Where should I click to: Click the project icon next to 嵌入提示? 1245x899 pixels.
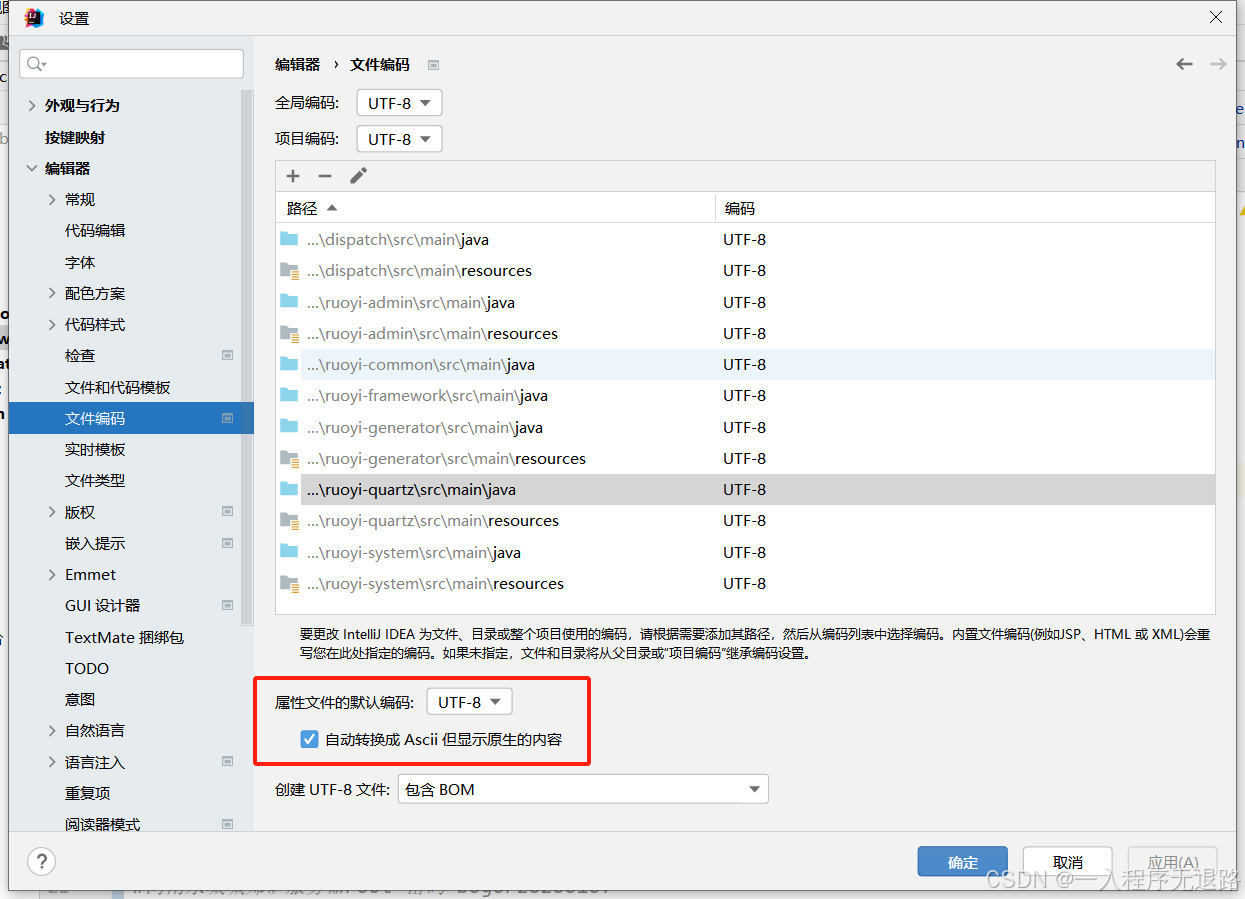coord(227,543)
